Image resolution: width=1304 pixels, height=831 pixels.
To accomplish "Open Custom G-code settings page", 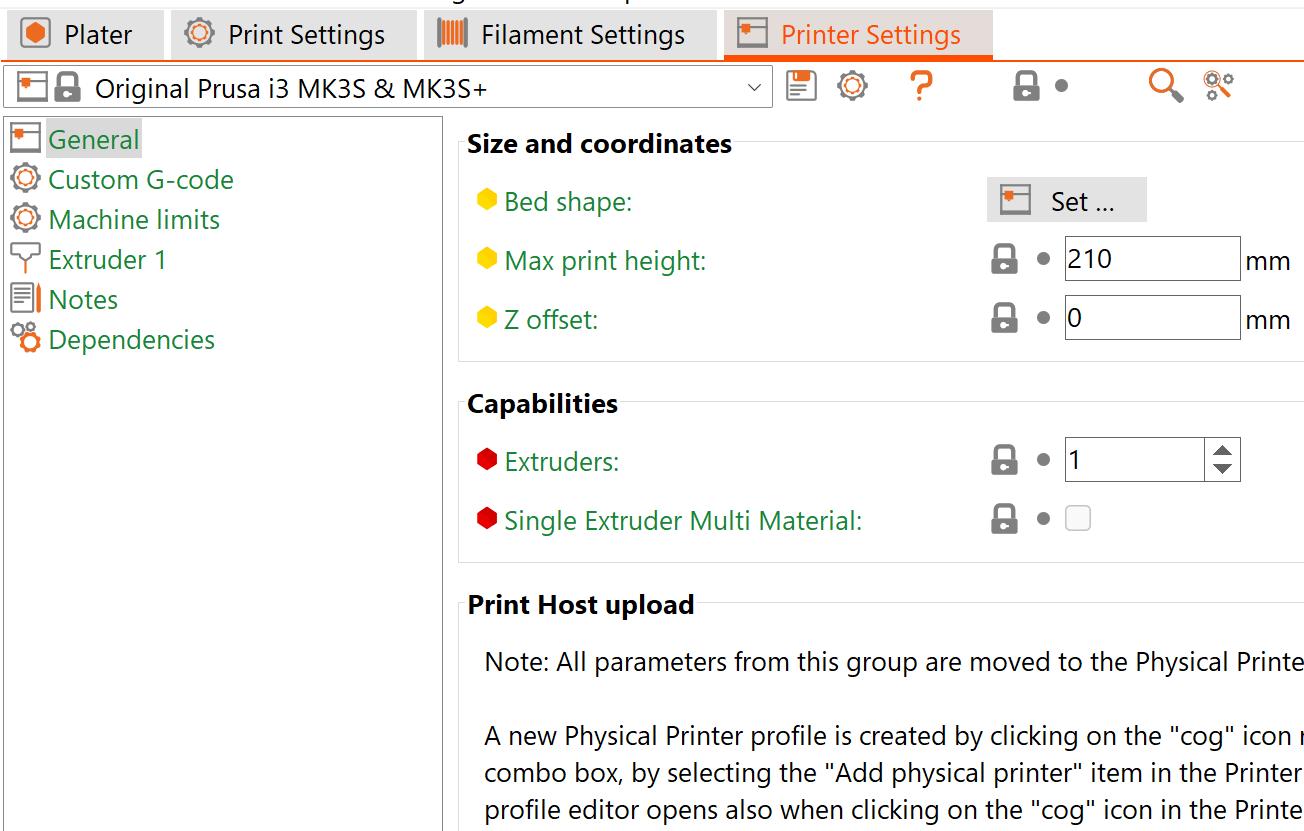I will coord(141,180).
